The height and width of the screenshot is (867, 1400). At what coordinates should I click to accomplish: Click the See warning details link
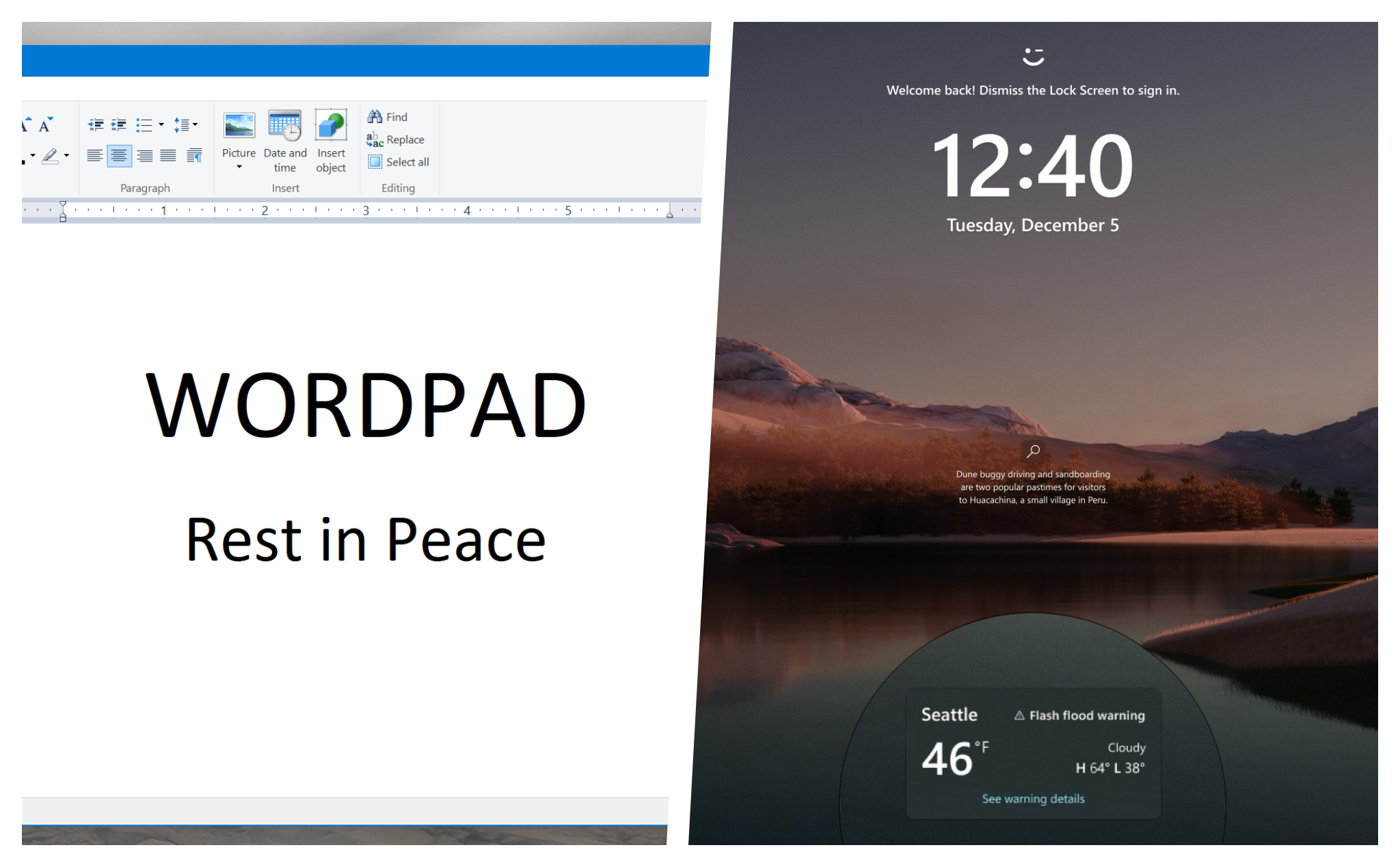coord(1033,798)
